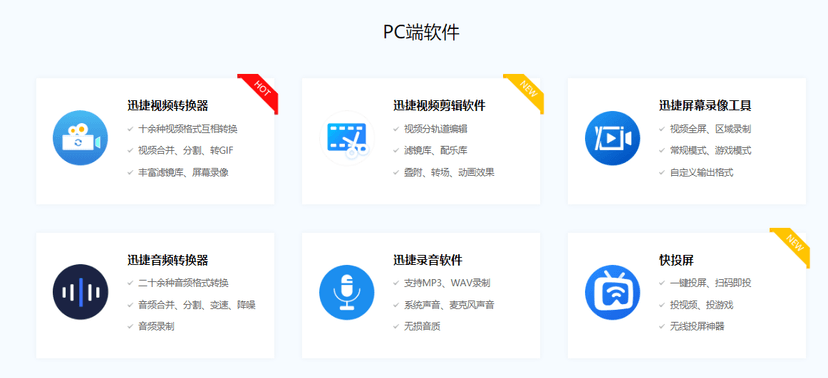The height and width of the screenshot is (378, 828).
Task: Click the 迅捷录音软件 microphone icon
Action: [347, 291]
